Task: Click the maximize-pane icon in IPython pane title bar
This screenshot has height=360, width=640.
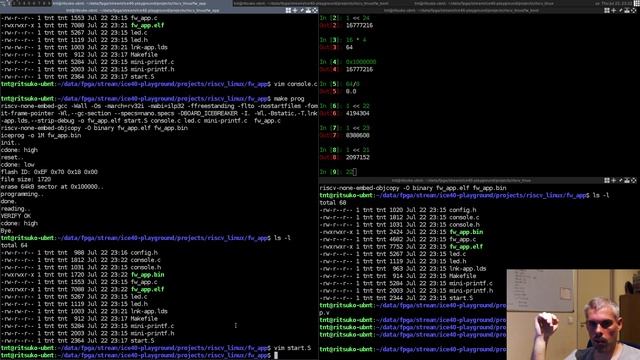Action: [x=627, y=10]
